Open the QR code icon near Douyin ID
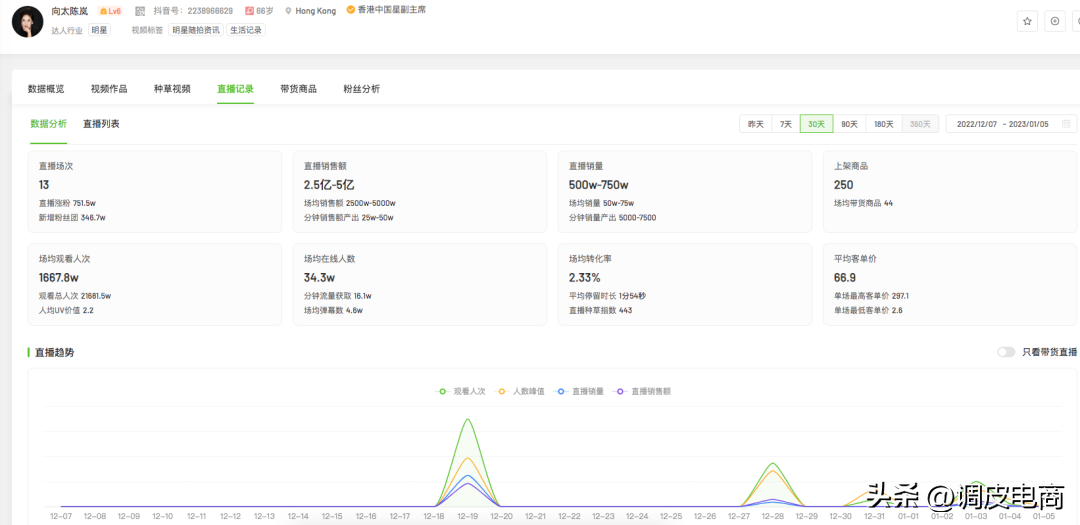 tap(141, 11)
